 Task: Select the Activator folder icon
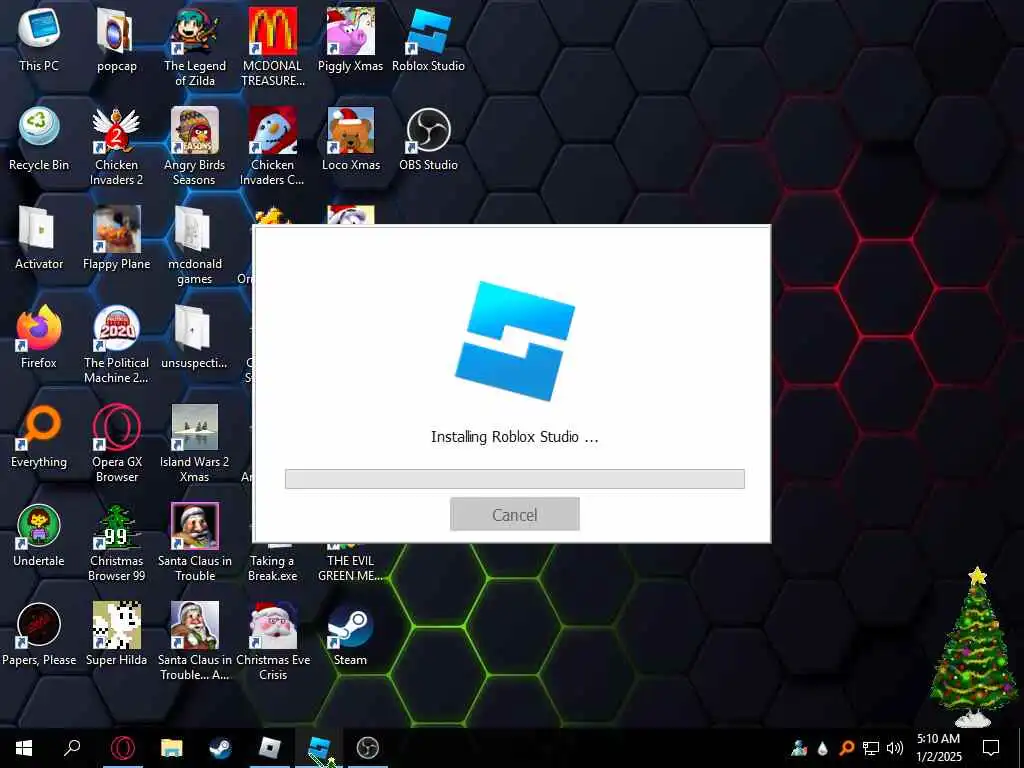[x=39, y=238]
